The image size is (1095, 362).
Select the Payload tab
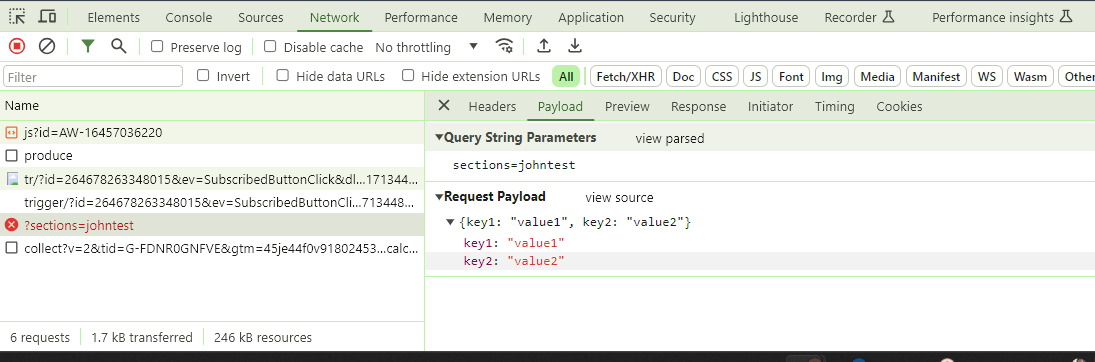coord(560,106)
